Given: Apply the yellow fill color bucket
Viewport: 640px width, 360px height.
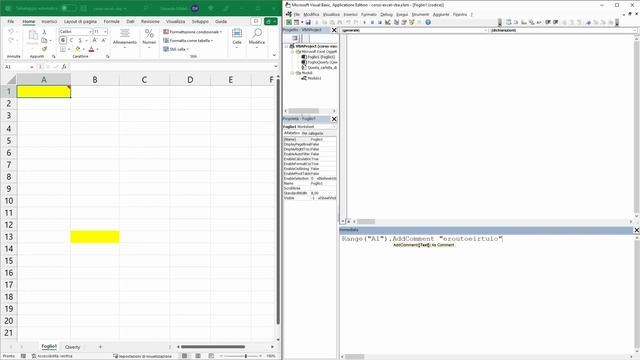Looking at the screenshot, I should (x=78, y=49).
